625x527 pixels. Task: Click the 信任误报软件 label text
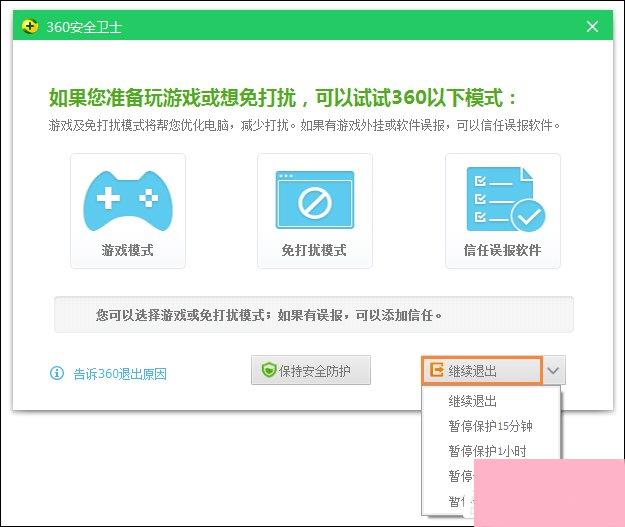tap(503, 250)
